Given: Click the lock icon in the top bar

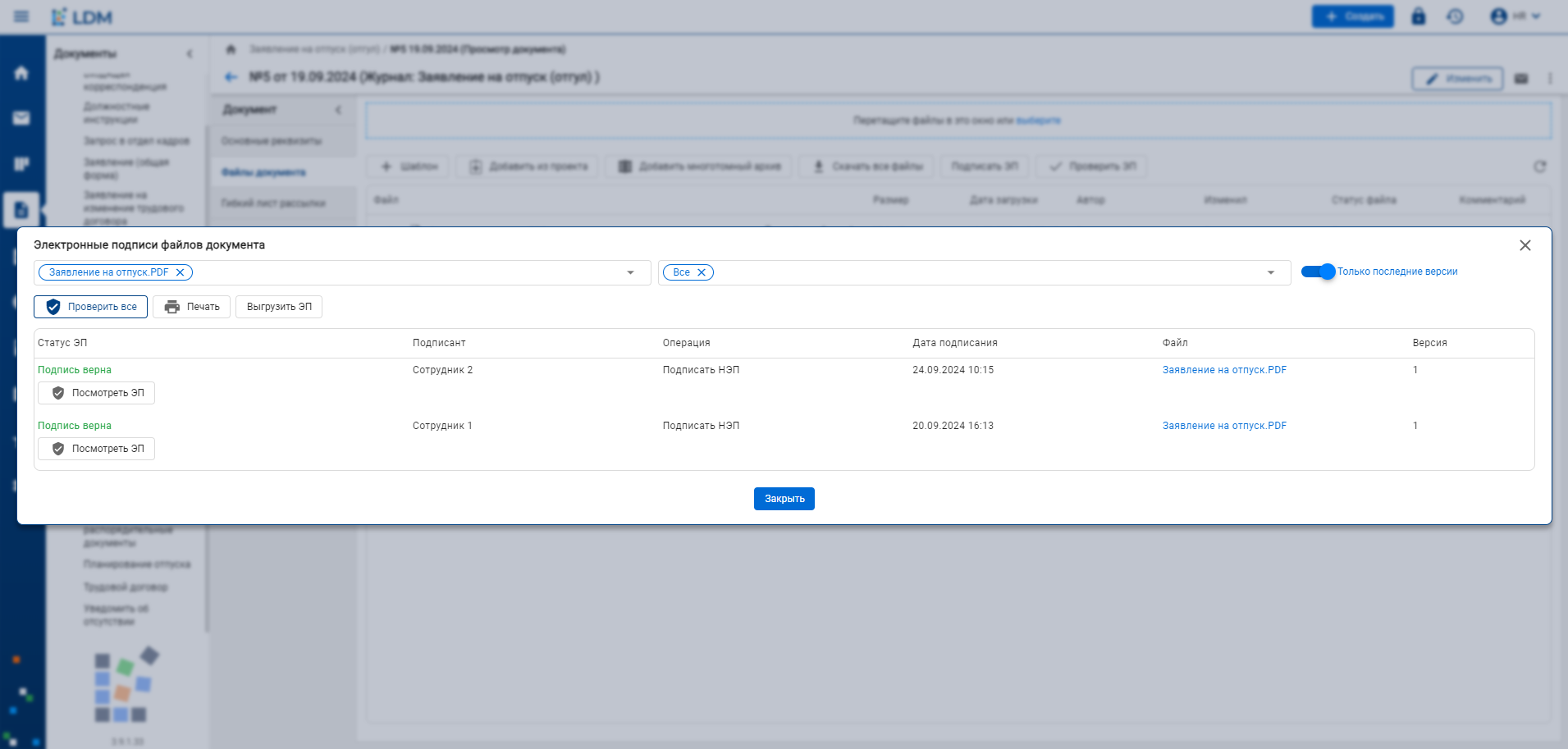Looking at the screenshot, I should point(1418,16).
